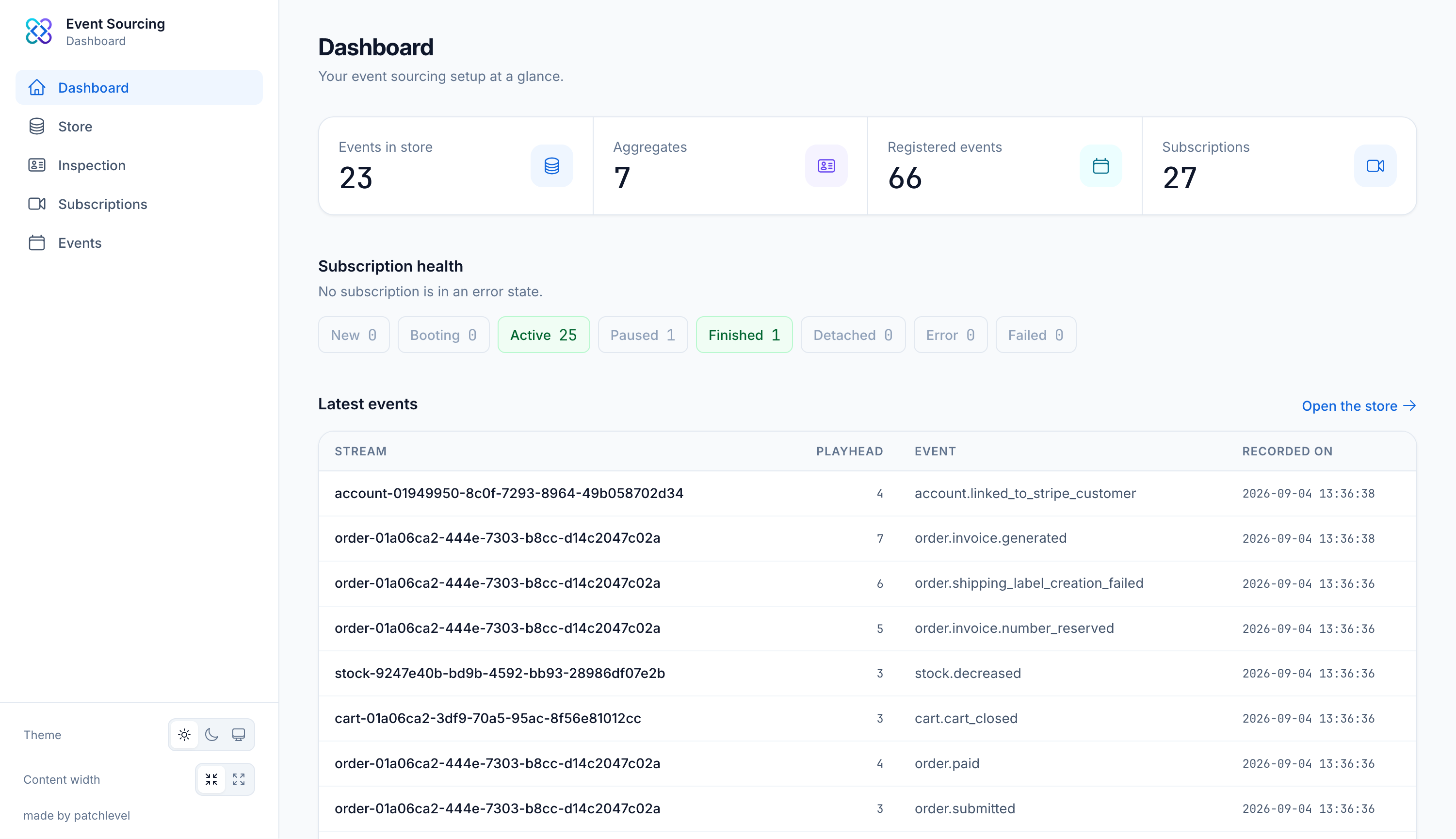This screenshot has height=839, width=1456.
Task: Open Dashboard in sidebar menu
Action: pos(139,88)
